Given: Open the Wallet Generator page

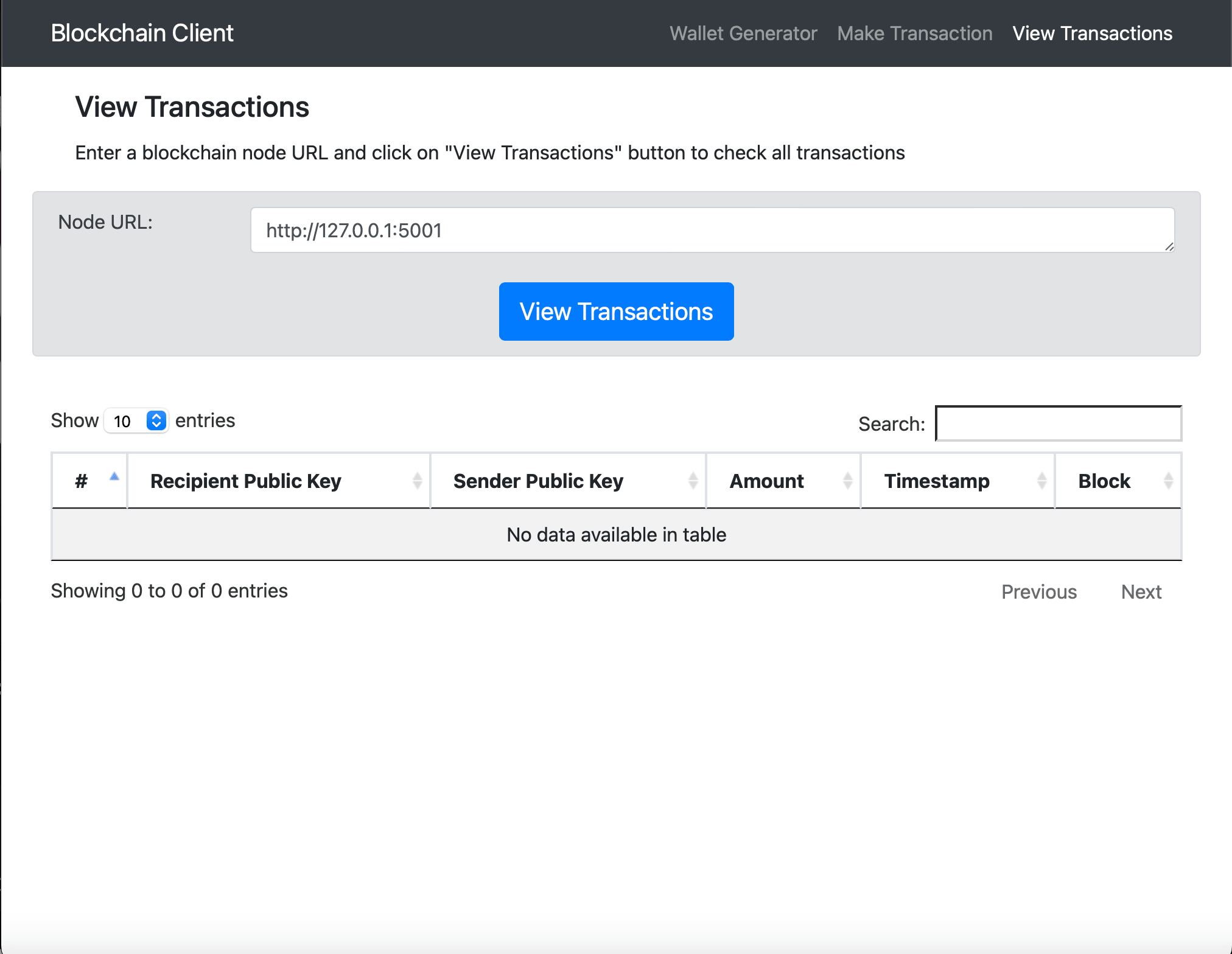Looking at the screenshot, I should click(743, 33).
